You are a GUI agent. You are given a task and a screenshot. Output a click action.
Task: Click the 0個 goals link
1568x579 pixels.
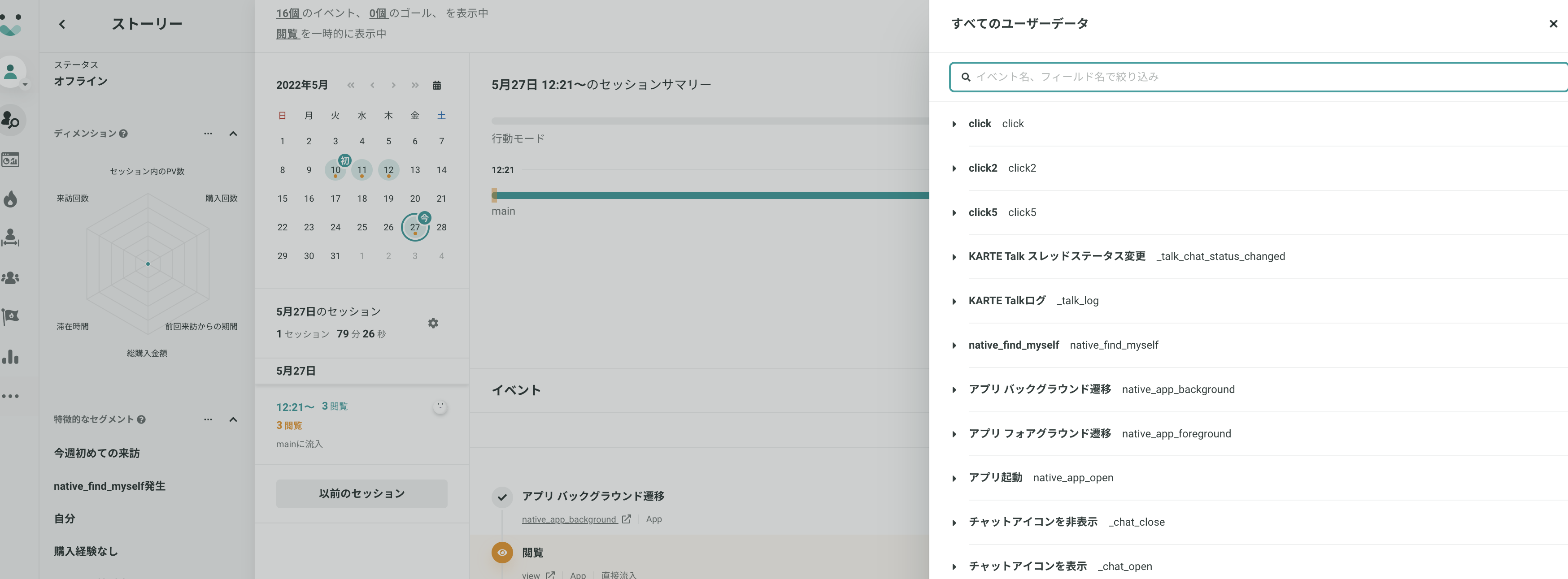click(379, 13)
